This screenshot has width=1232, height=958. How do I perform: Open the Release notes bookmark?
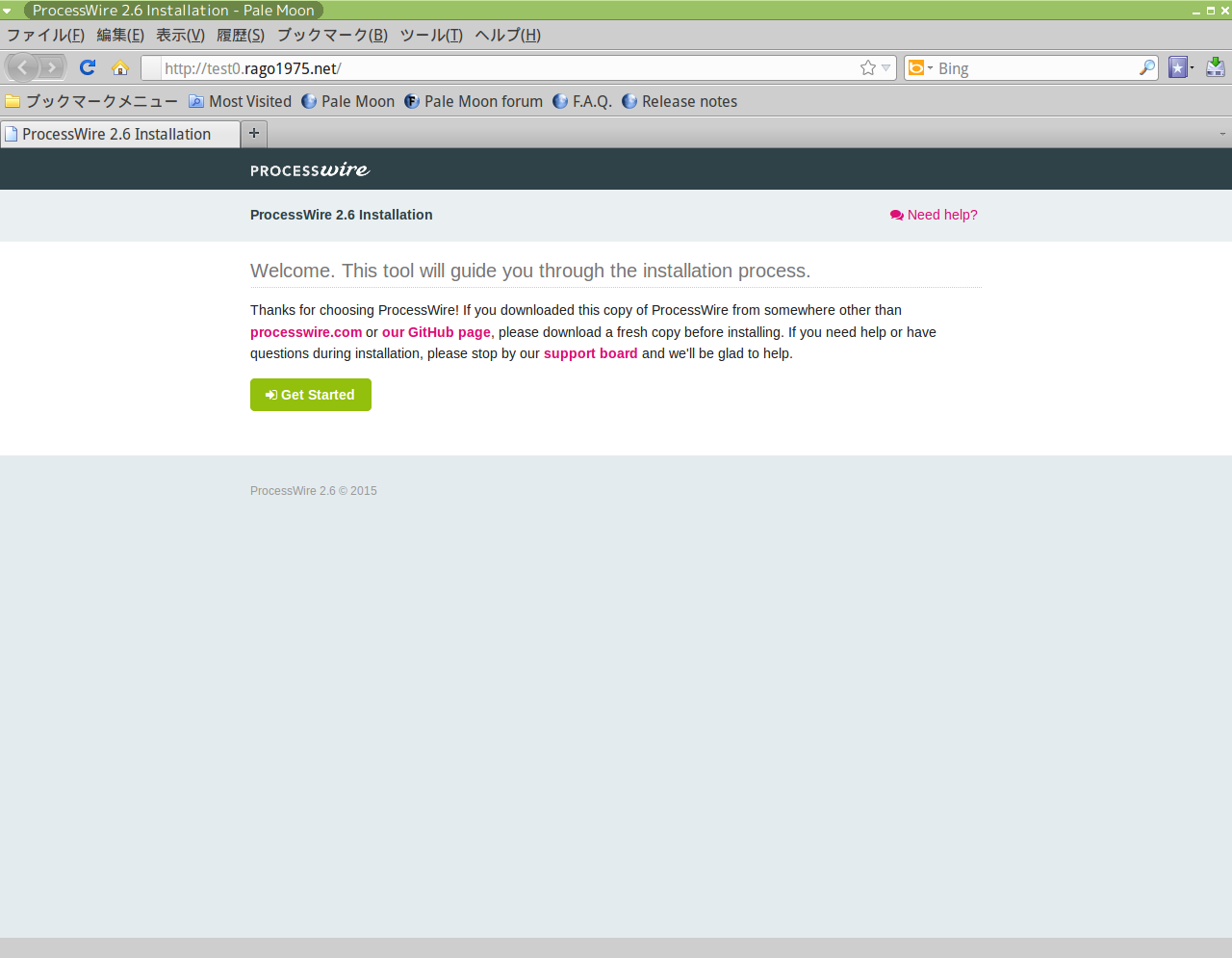(x=679, y=101)
